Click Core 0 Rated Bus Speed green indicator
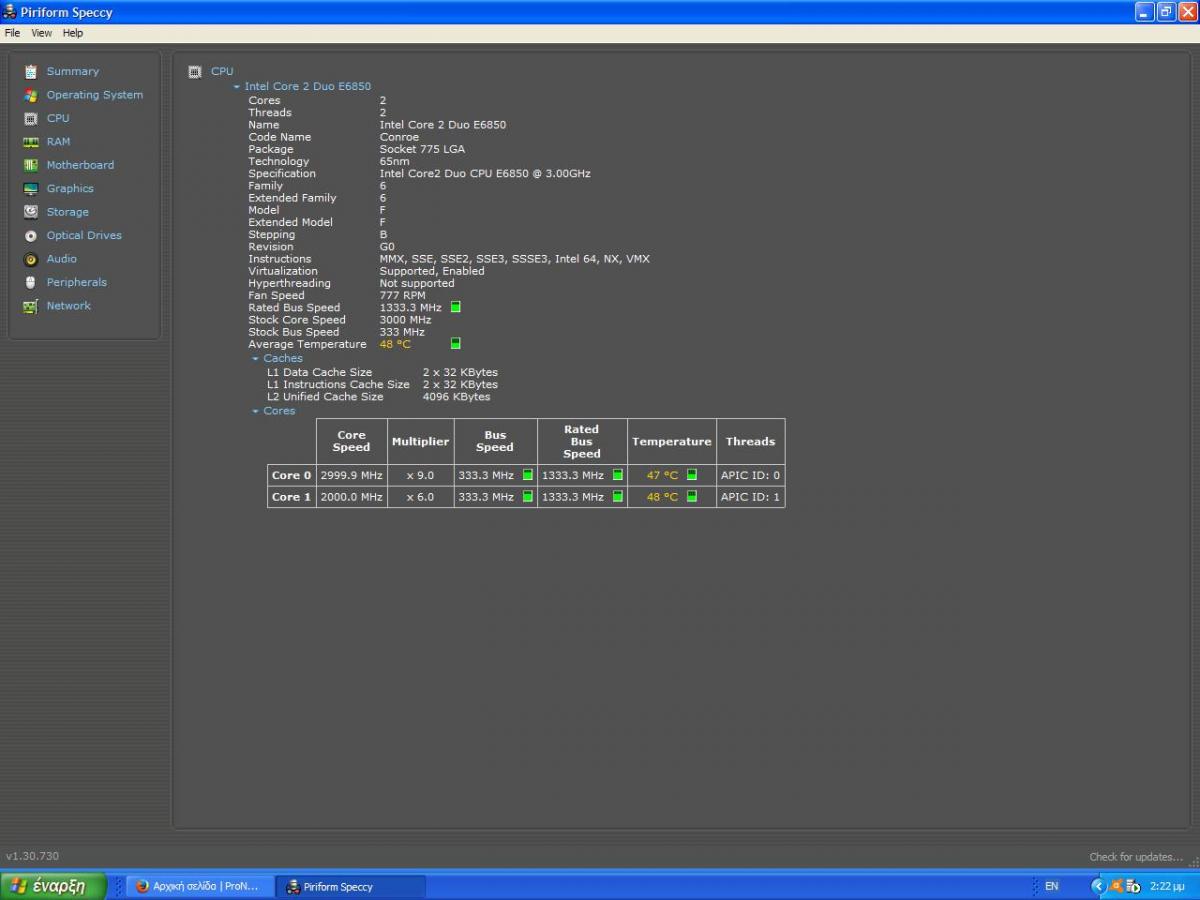This screenshot has width=1200, height=900. pos(617,475)
